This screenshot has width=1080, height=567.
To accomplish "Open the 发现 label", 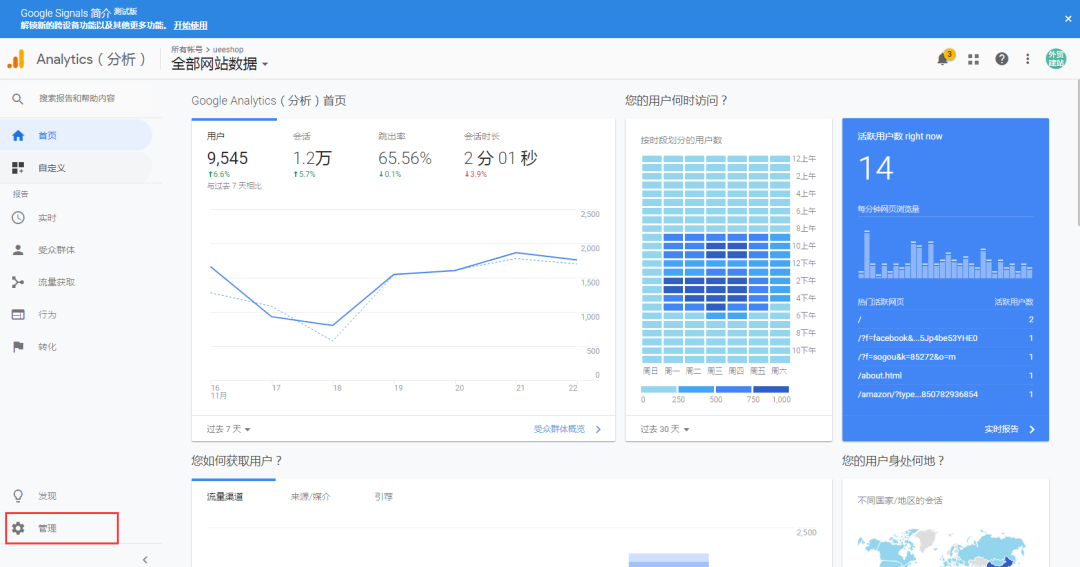I will 48,496.
